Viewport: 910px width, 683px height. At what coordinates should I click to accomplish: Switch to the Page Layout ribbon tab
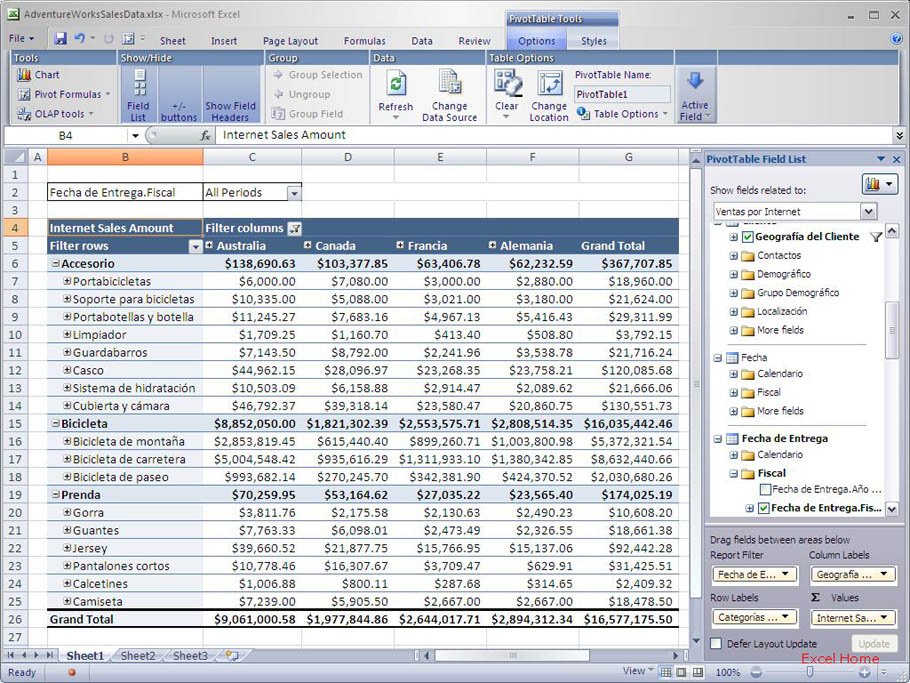coord(290,41)
